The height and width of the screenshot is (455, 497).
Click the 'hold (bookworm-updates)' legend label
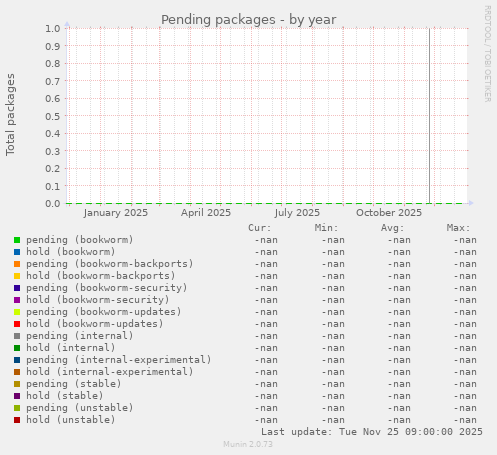(x=95, y=324)
